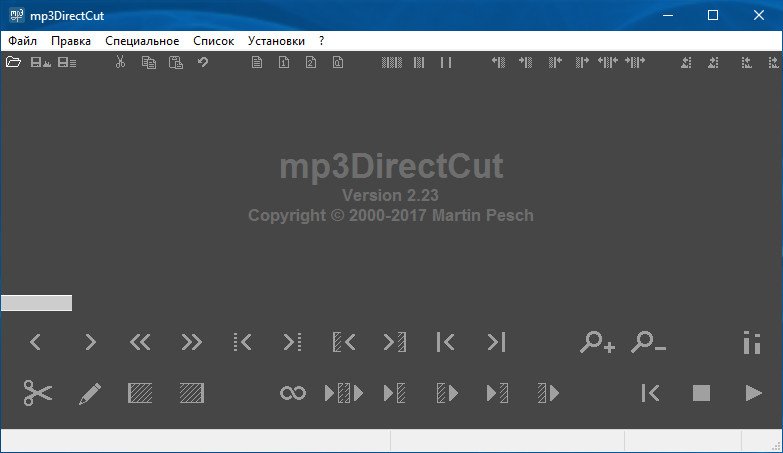Click the large scissors cut button
Viewport: 783px width, 453px height.
coord(38,393)
